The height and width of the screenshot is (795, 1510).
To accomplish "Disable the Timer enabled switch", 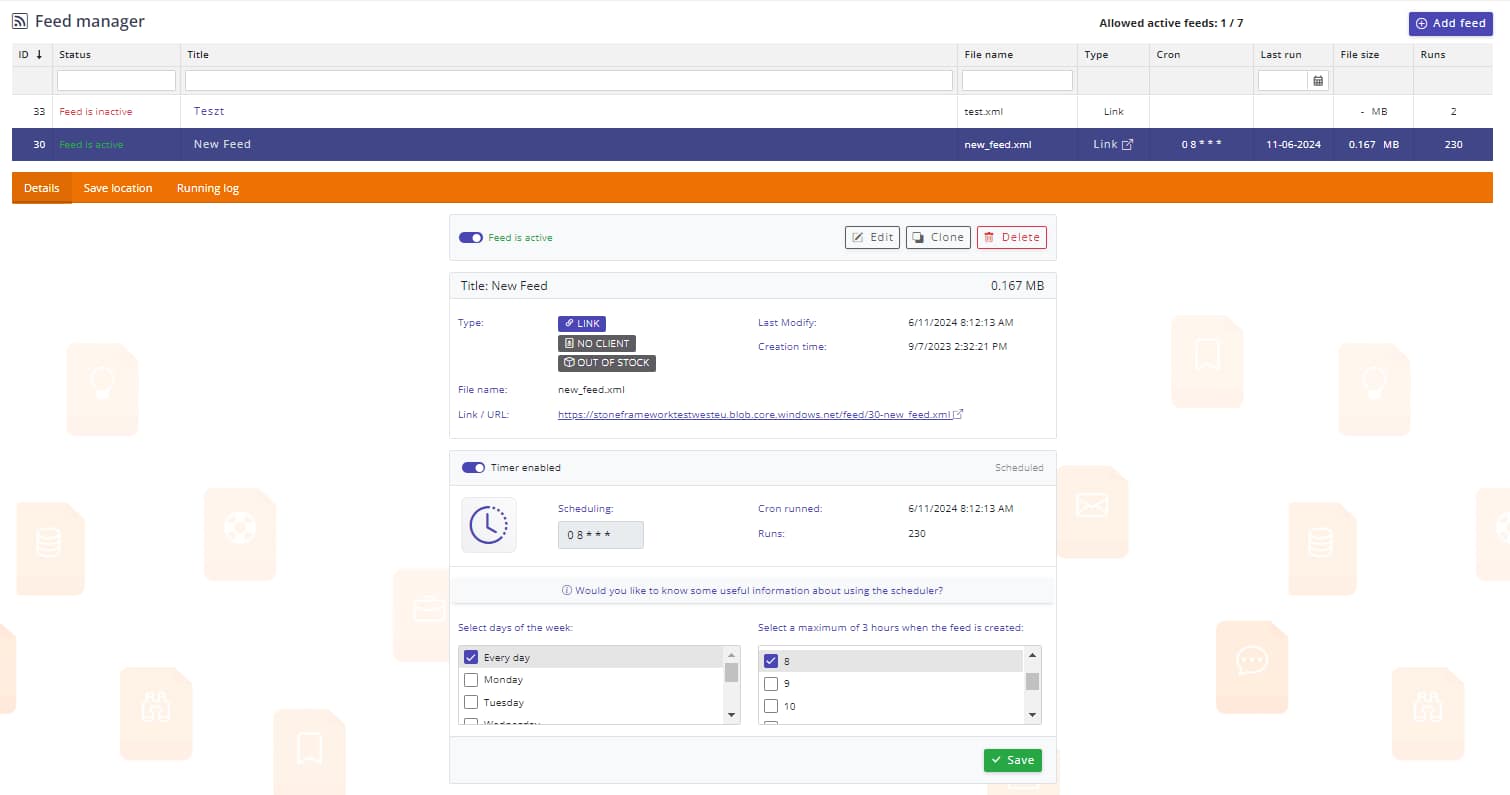I will (473, 468).
